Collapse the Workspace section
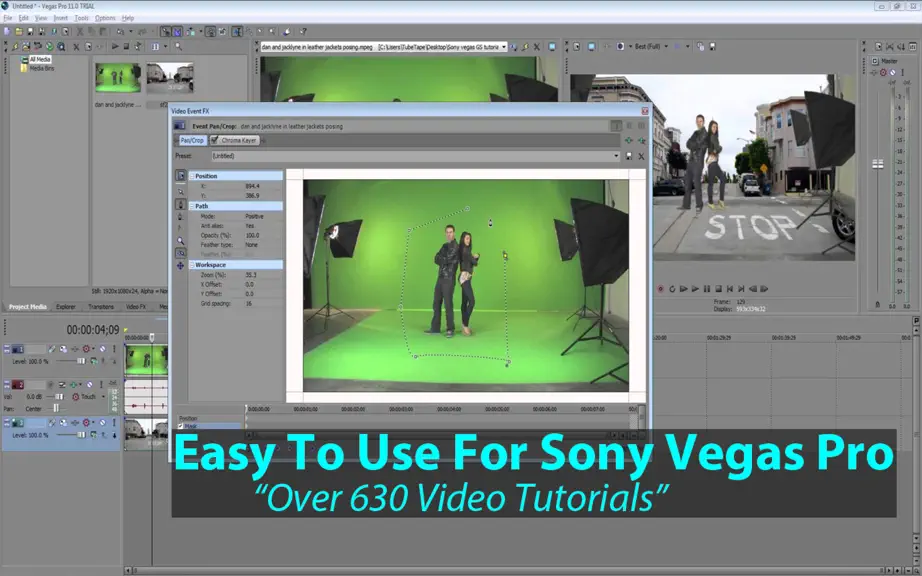Viewport: 922px width, 576px height. click(192, 265)
